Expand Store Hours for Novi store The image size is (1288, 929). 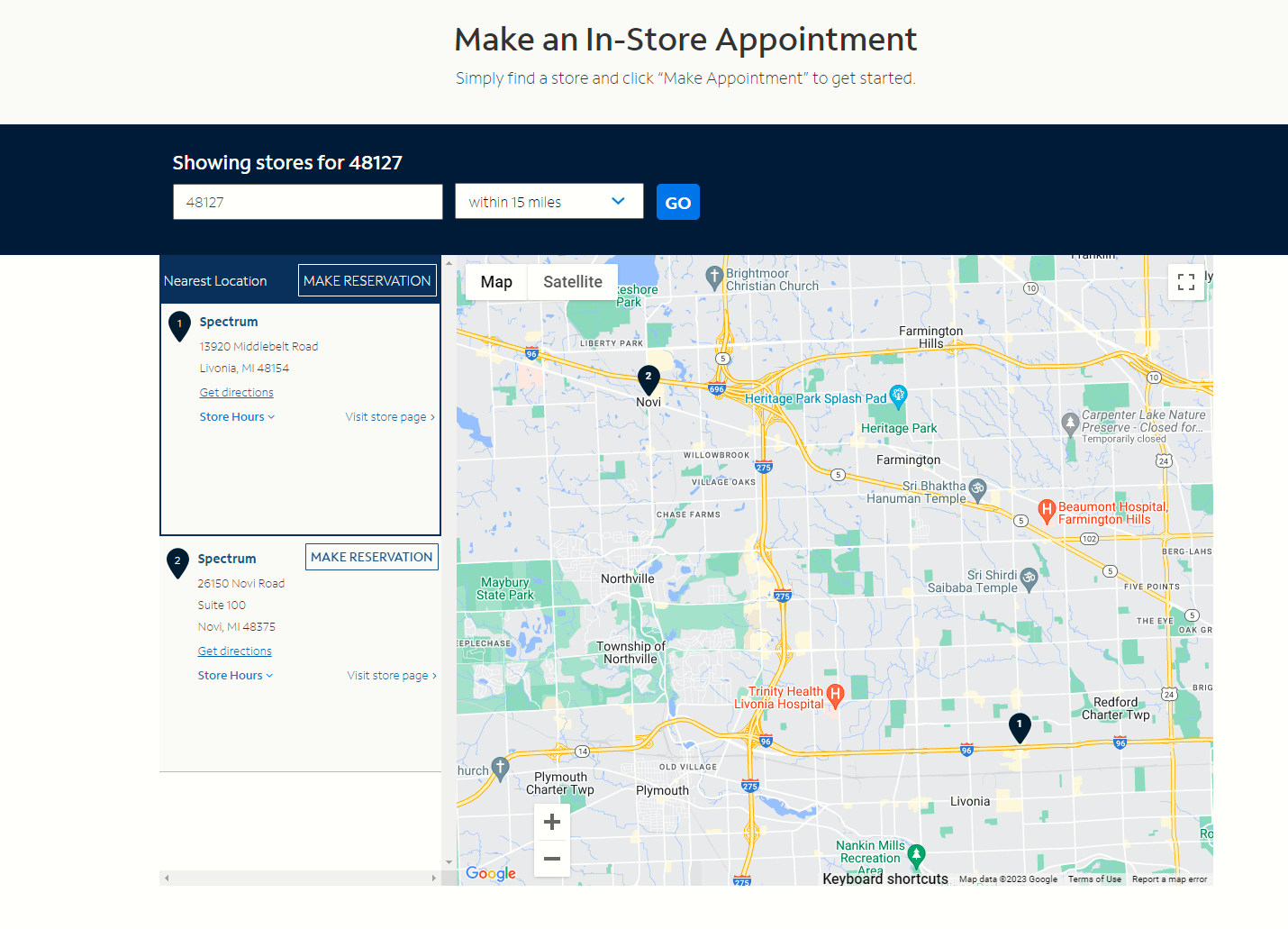click(x=235, y=676)
